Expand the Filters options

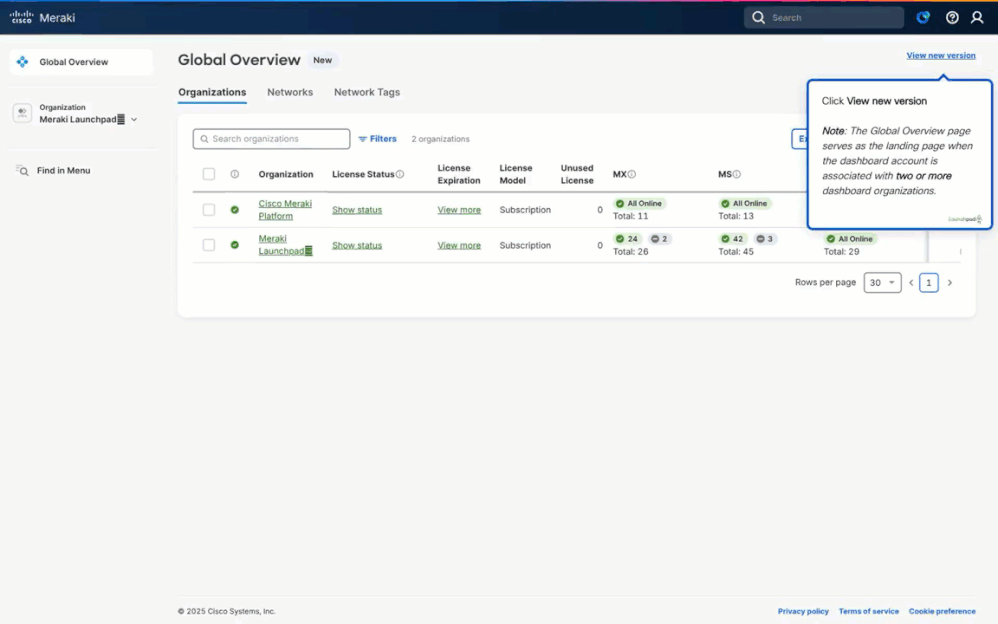[377, 138]
